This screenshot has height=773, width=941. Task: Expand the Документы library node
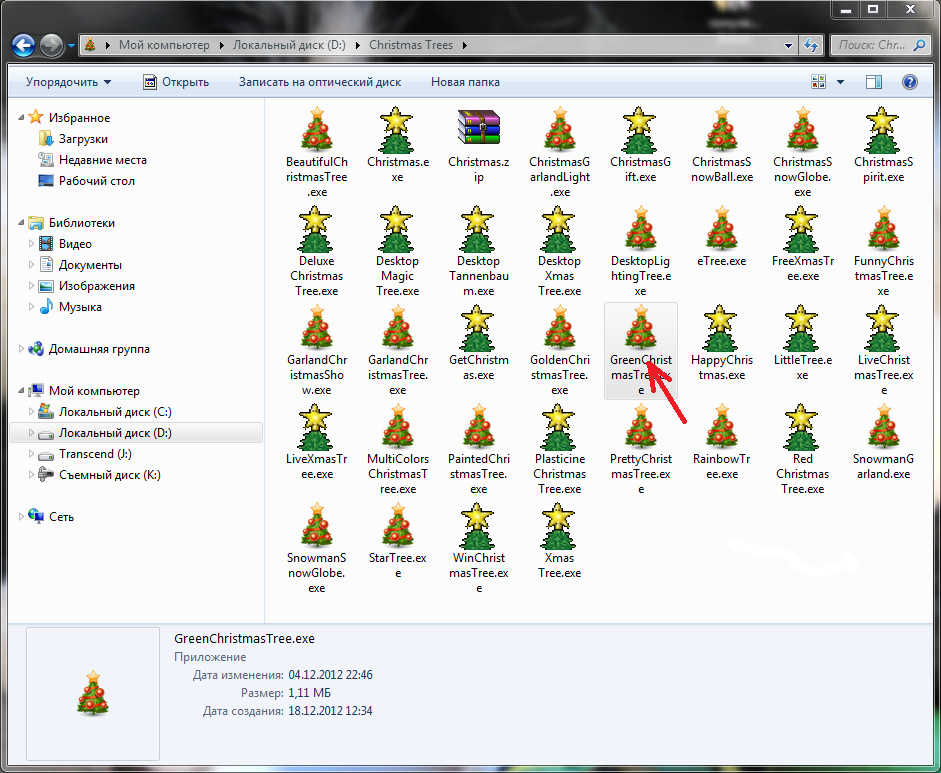tap(32, 265)
